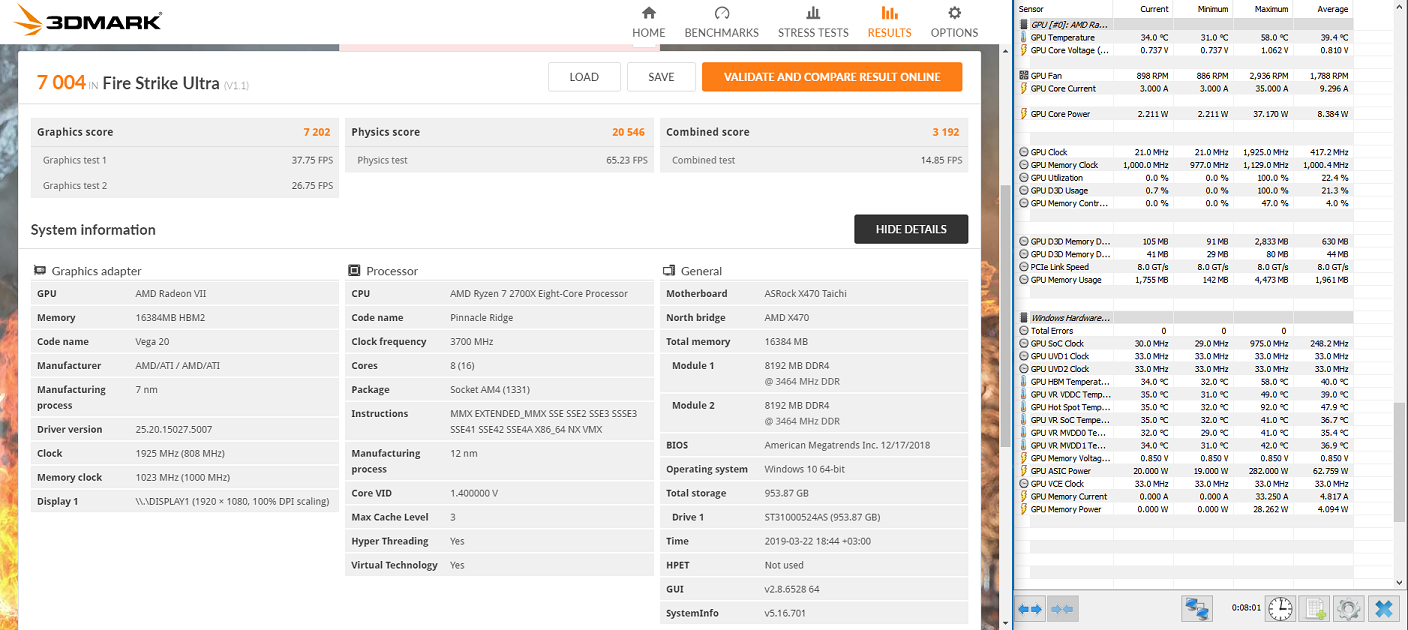The image size is (1408, 630).
Task: Click the AMD Radeon VII GPU value
Action: [171, 294]
